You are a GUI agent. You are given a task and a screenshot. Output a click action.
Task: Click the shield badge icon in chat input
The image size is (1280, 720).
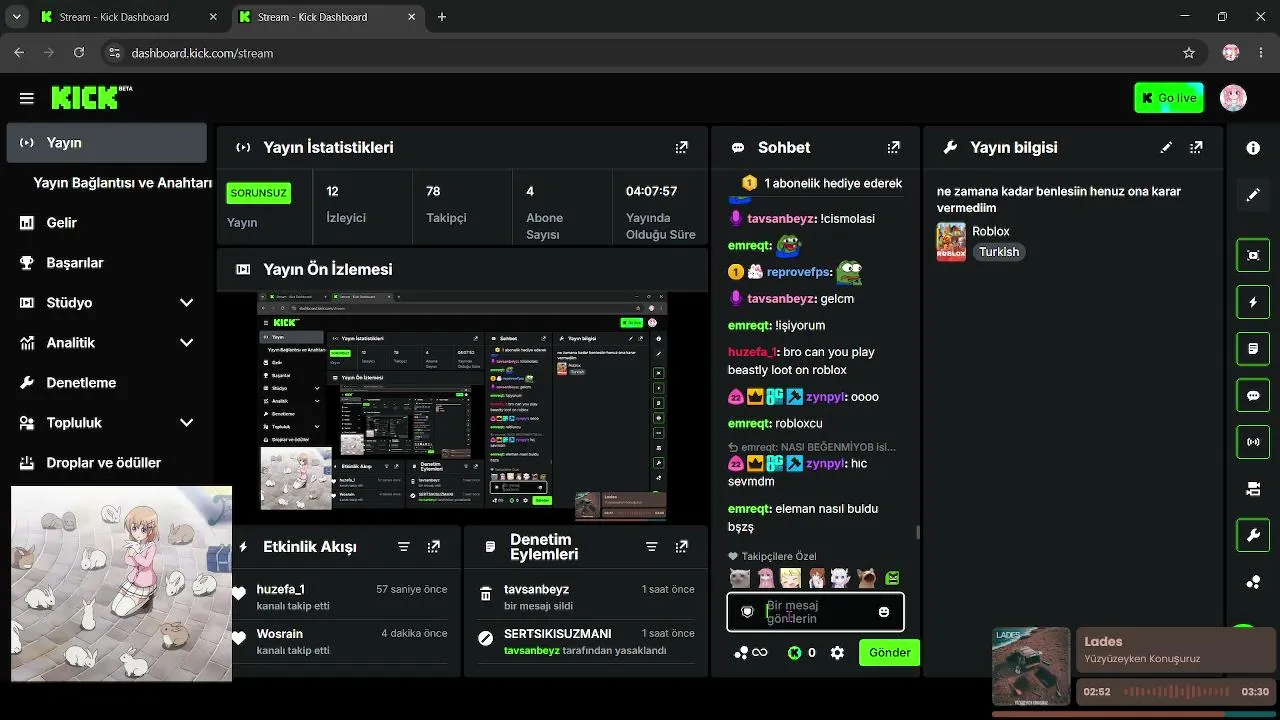click(747, 612)
